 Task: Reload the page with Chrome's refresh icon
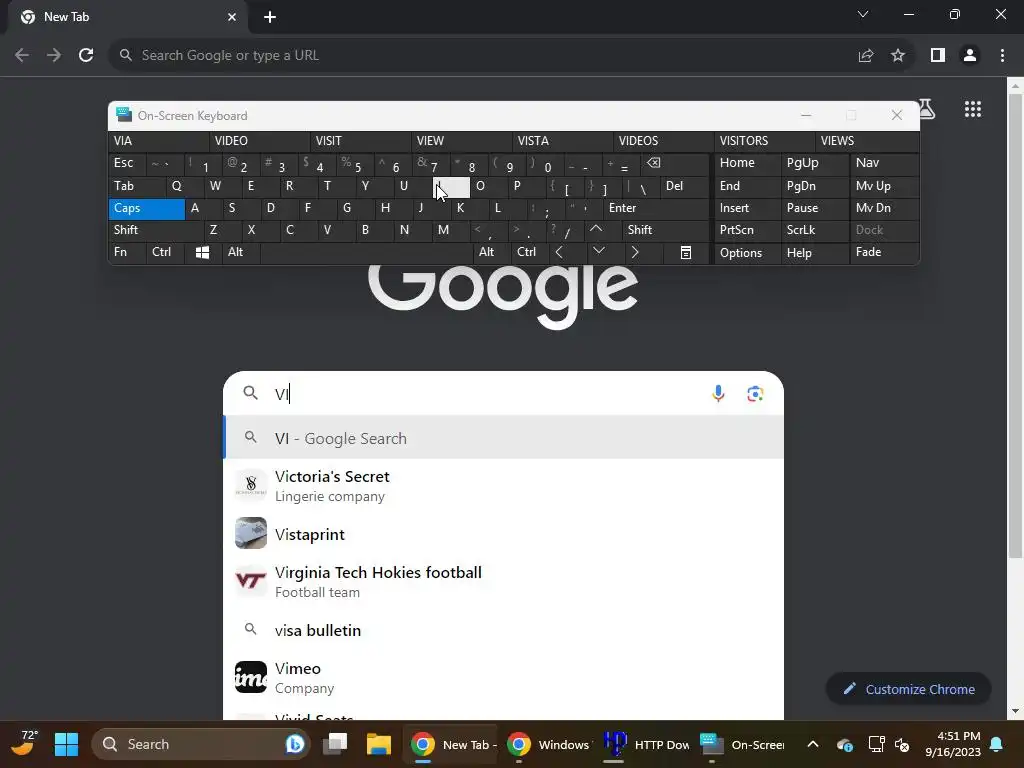(x=86, y=56)
